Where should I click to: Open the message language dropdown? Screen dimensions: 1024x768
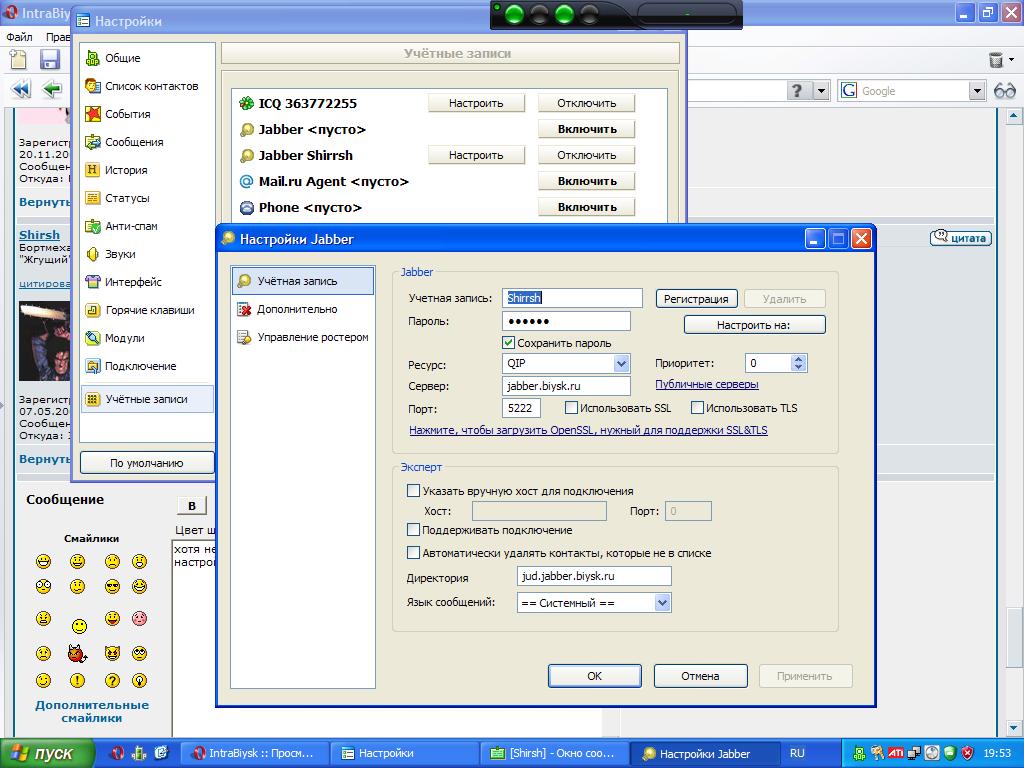click(x=662, y=603)
